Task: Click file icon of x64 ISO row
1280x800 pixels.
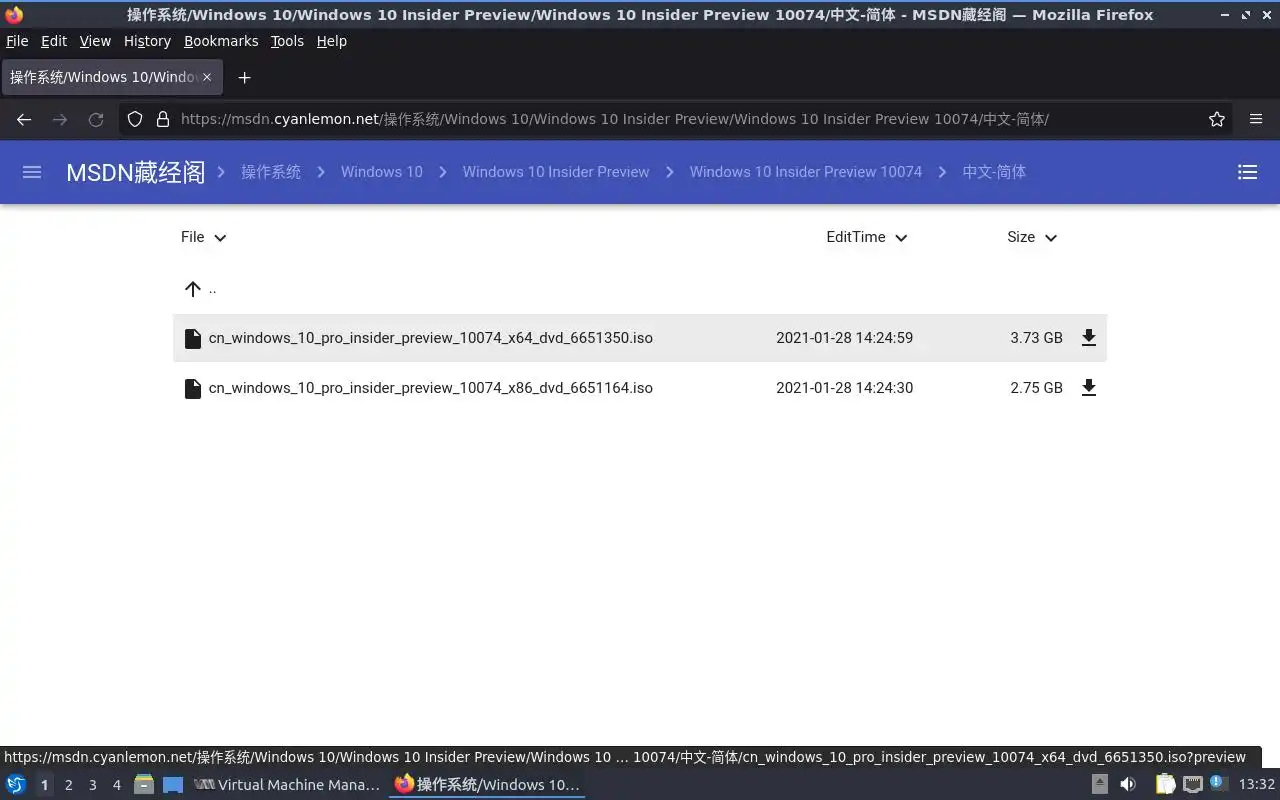Action: [193, 338]
